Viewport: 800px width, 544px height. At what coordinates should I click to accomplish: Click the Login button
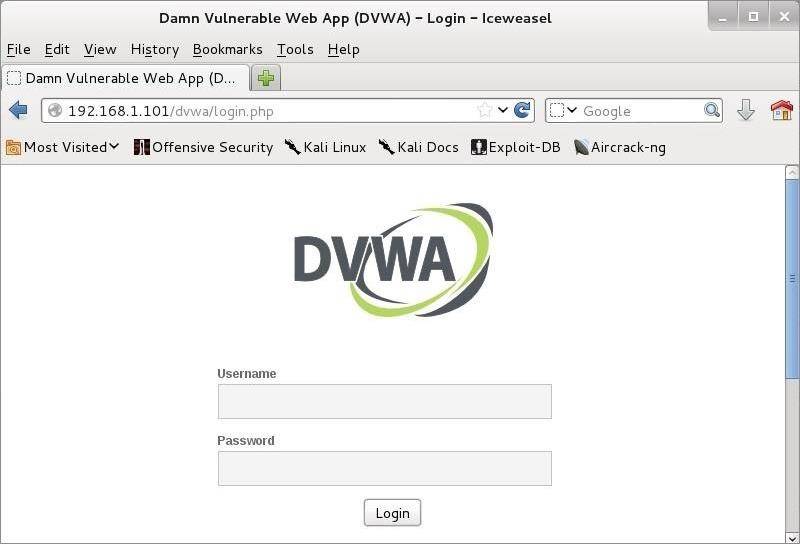click(x=392, y=513)
